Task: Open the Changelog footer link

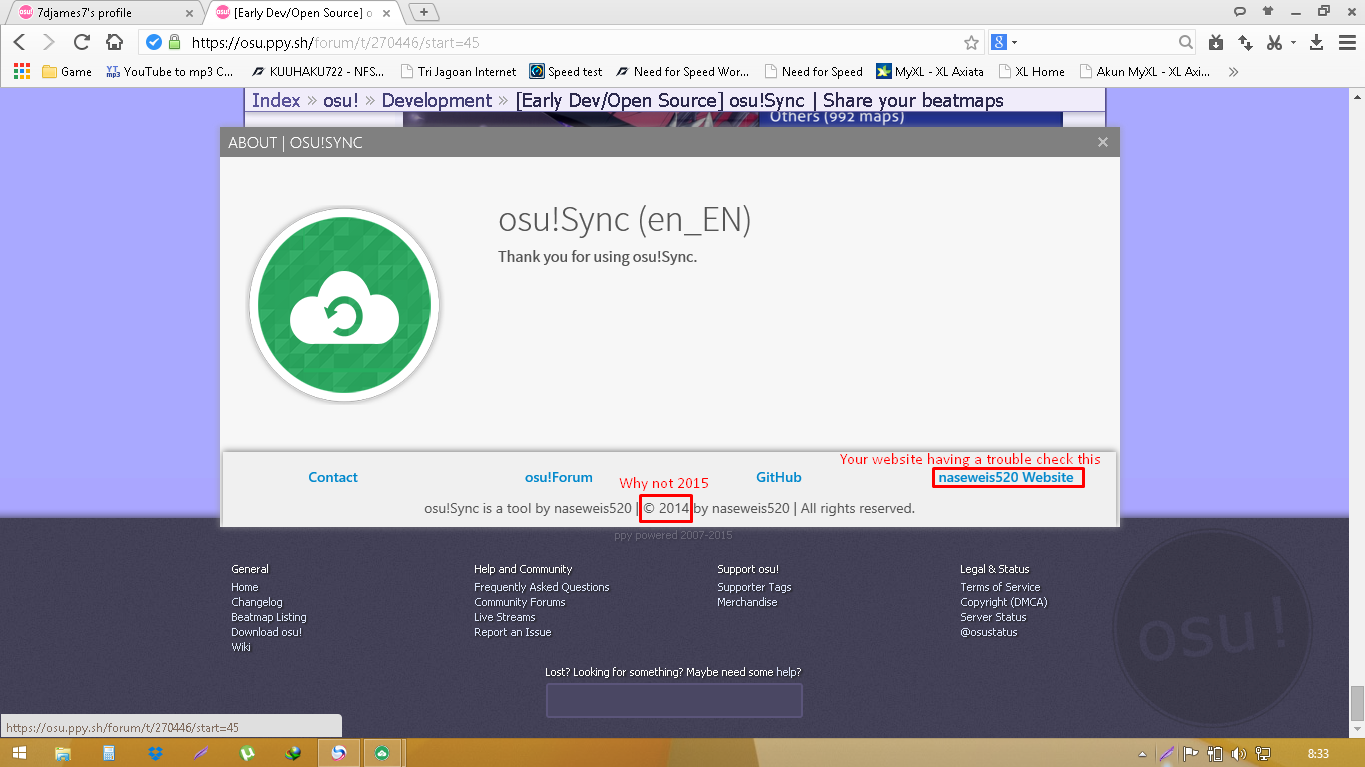Action: click(x=257, y=602)
